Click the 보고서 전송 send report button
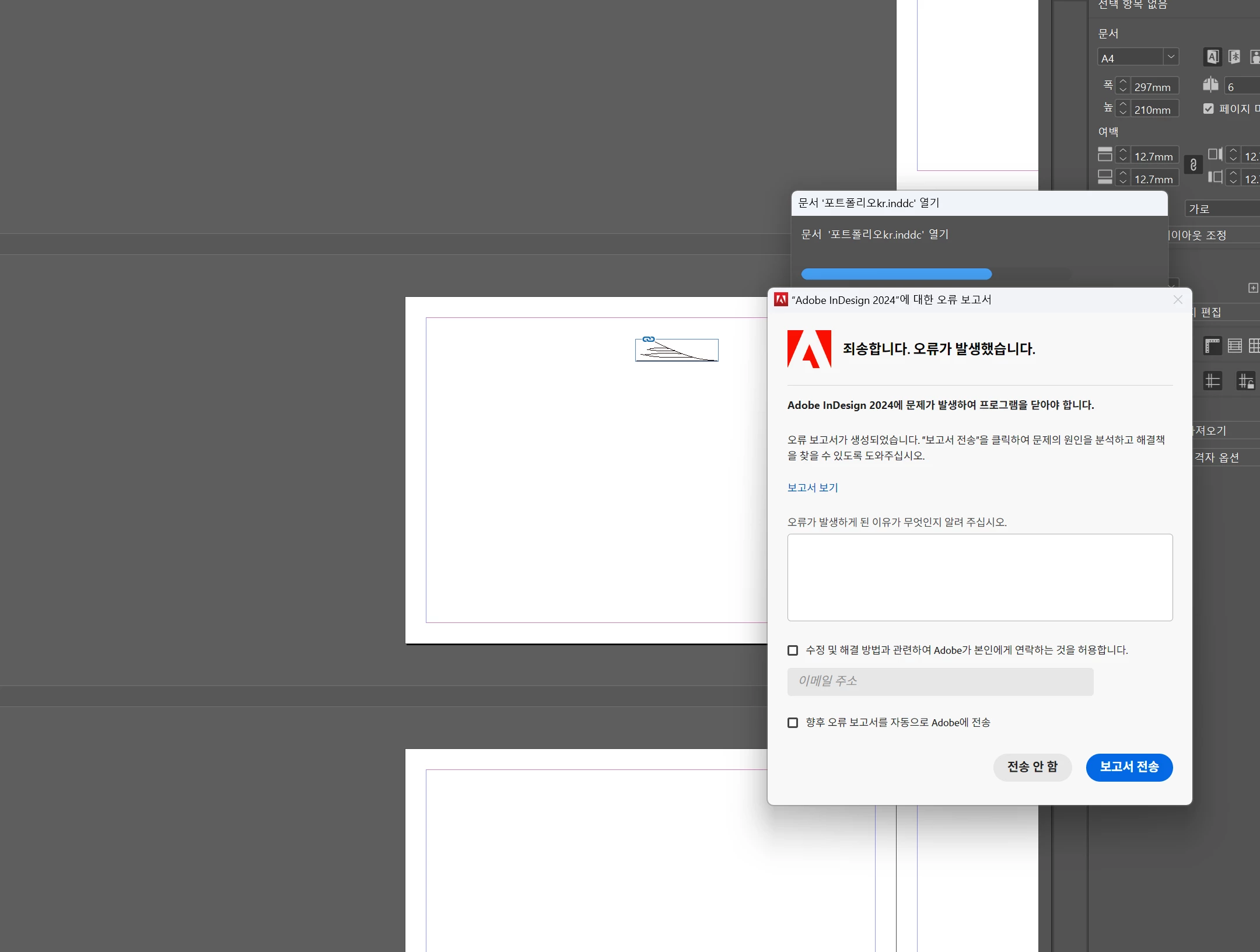 (1129, 766)
